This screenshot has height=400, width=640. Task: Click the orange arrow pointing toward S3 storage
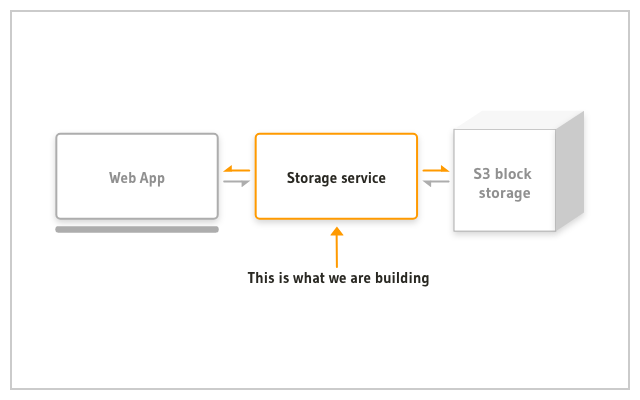436,169
